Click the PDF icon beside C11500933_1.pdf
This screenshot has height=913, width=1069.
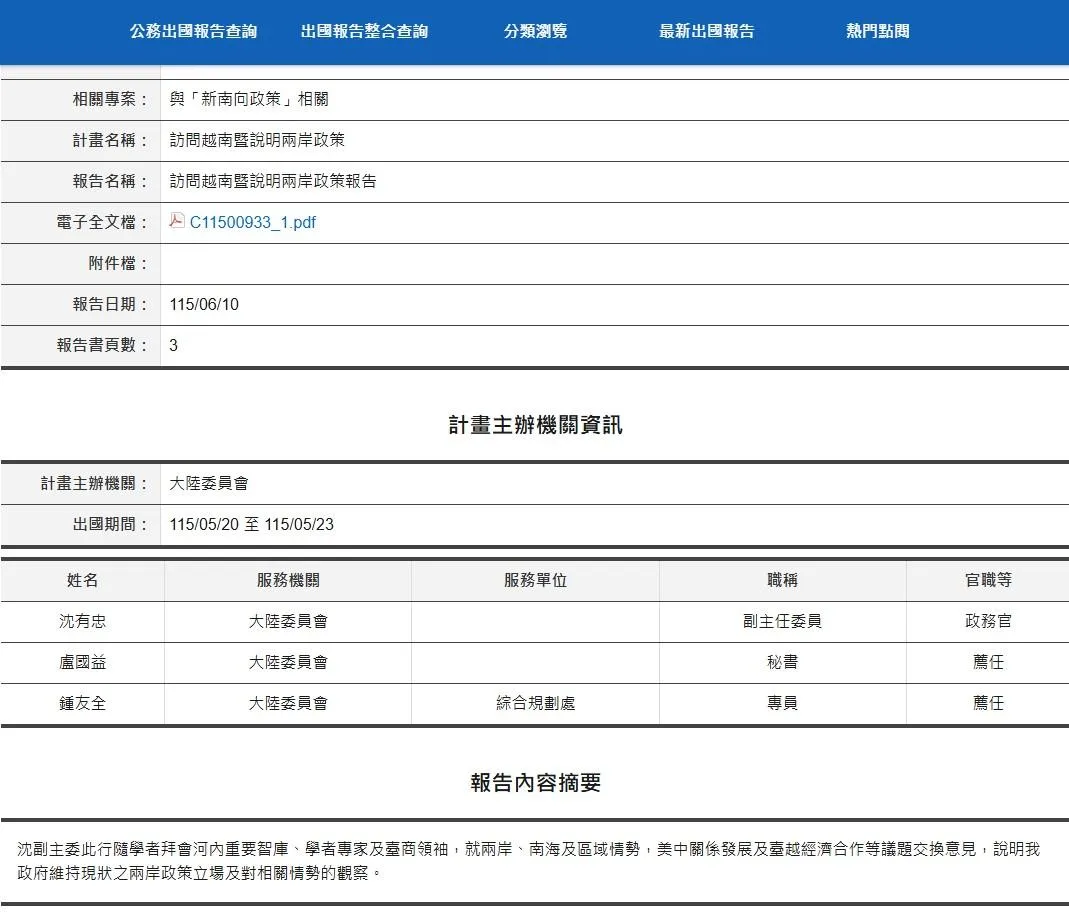click(177, 220)
